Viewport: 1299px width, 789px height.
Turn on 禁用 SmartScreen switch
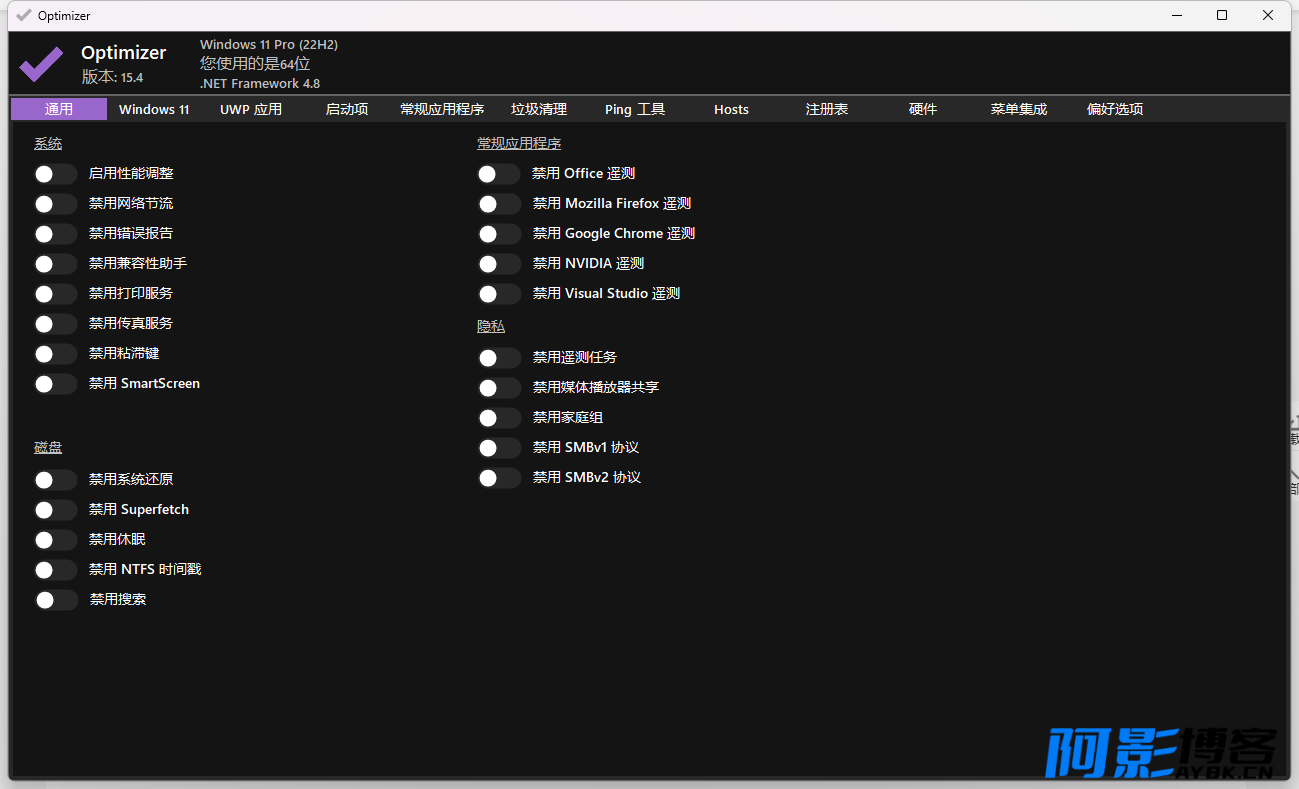(x=55, y=384)
